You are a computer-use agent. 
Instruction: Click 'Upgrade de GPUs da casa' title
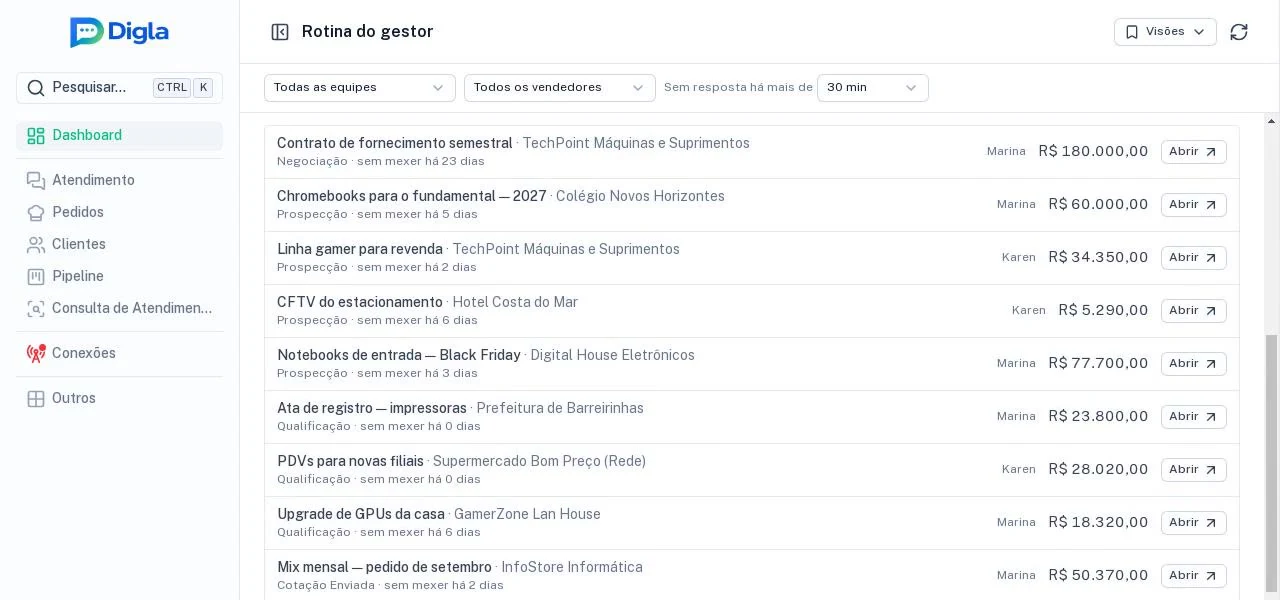tap(361, 514)
